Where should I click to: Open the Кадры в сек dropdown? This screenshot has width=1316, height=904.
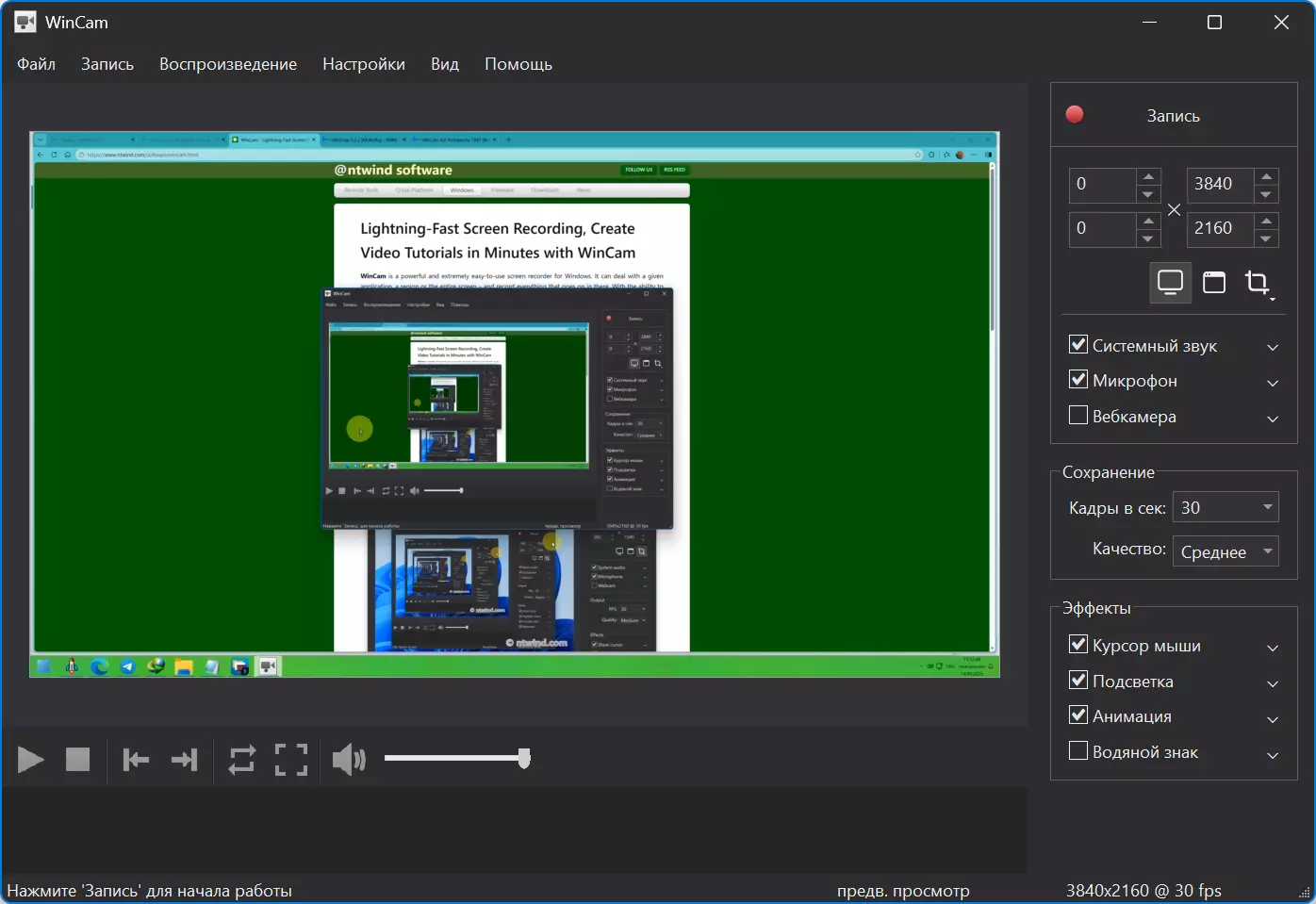coord(1226,507)
